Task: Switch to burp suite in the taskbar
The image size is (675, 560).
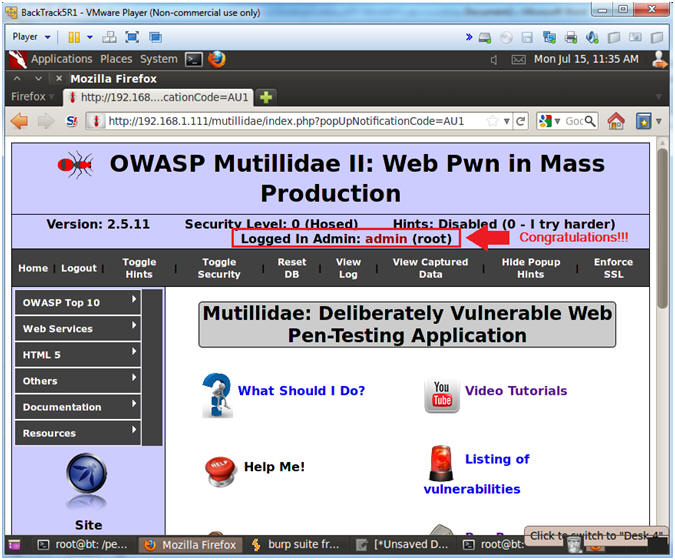Action: (296, 545)
